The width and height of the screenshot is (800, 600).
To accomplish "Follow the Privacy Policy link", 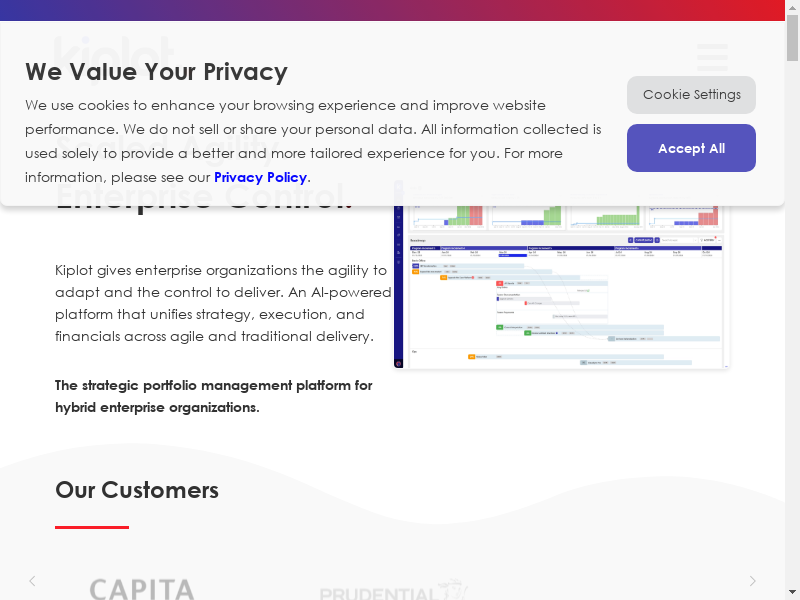I will pos(260,177).
